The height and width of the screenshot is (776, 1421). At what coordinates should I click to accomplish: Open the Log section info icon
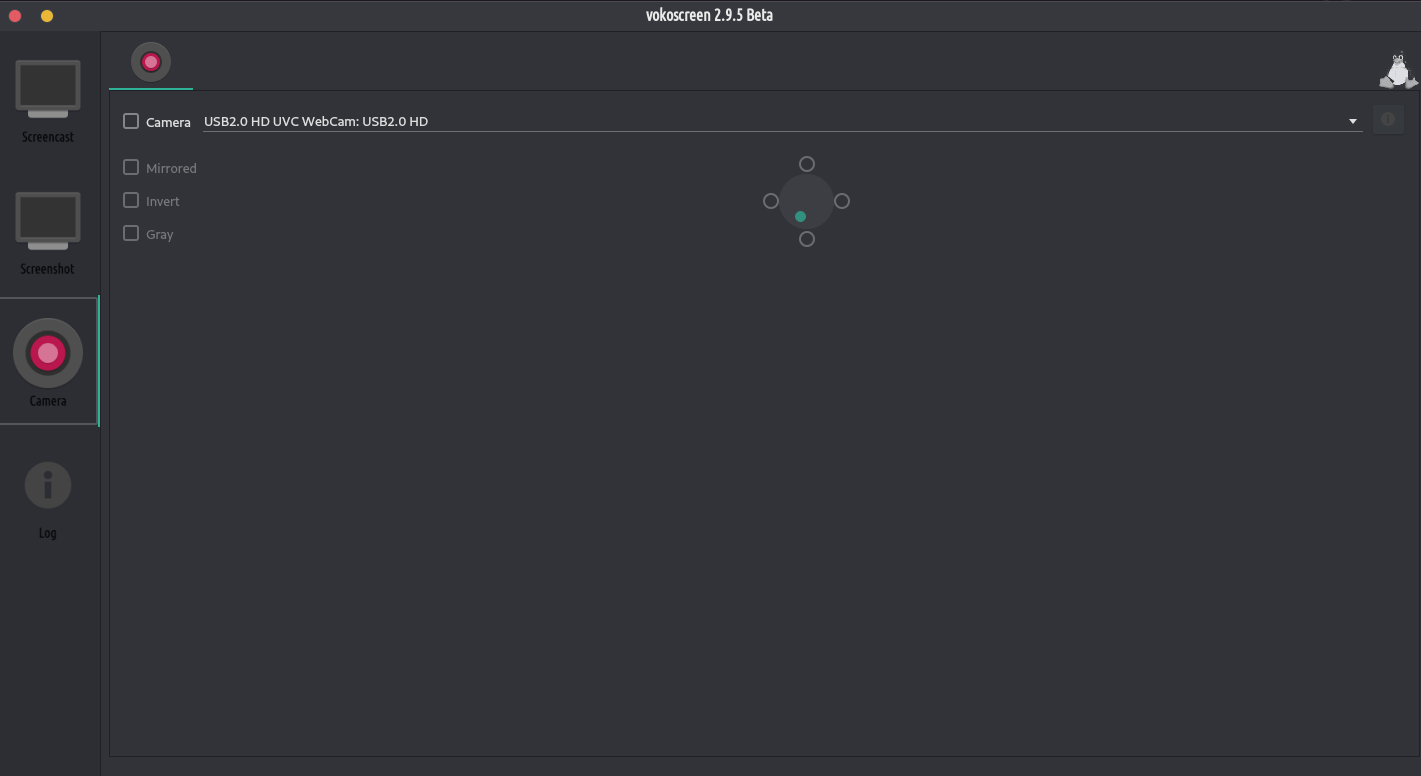point(48,486)
